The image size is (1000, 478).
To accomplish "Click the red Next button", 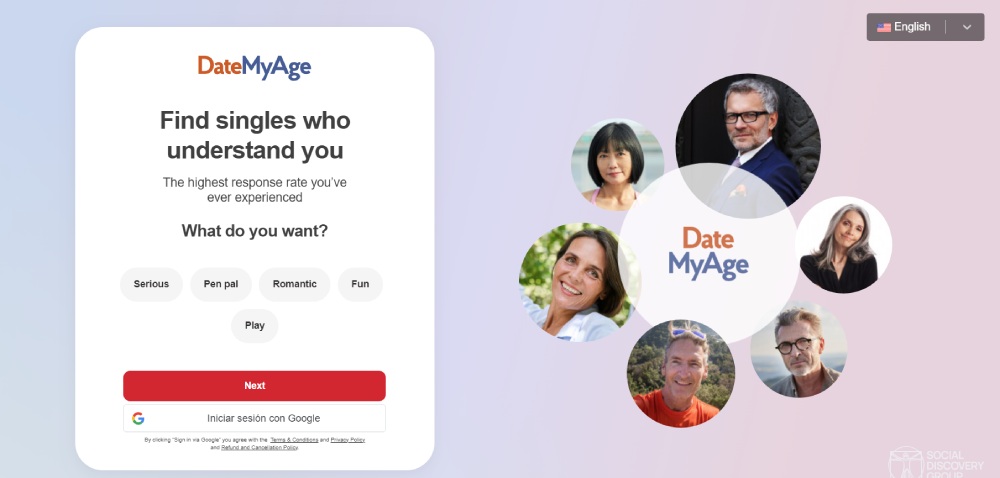I will coord(254,386).
